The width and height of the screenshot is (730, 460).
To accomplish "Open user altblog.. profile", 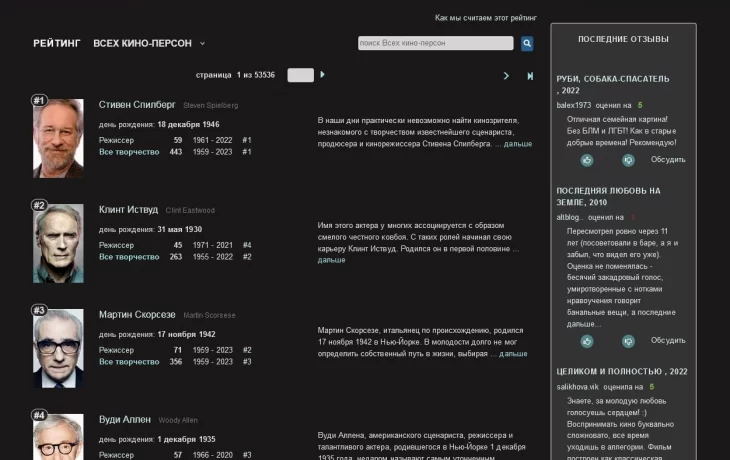I will coord(570,217).
